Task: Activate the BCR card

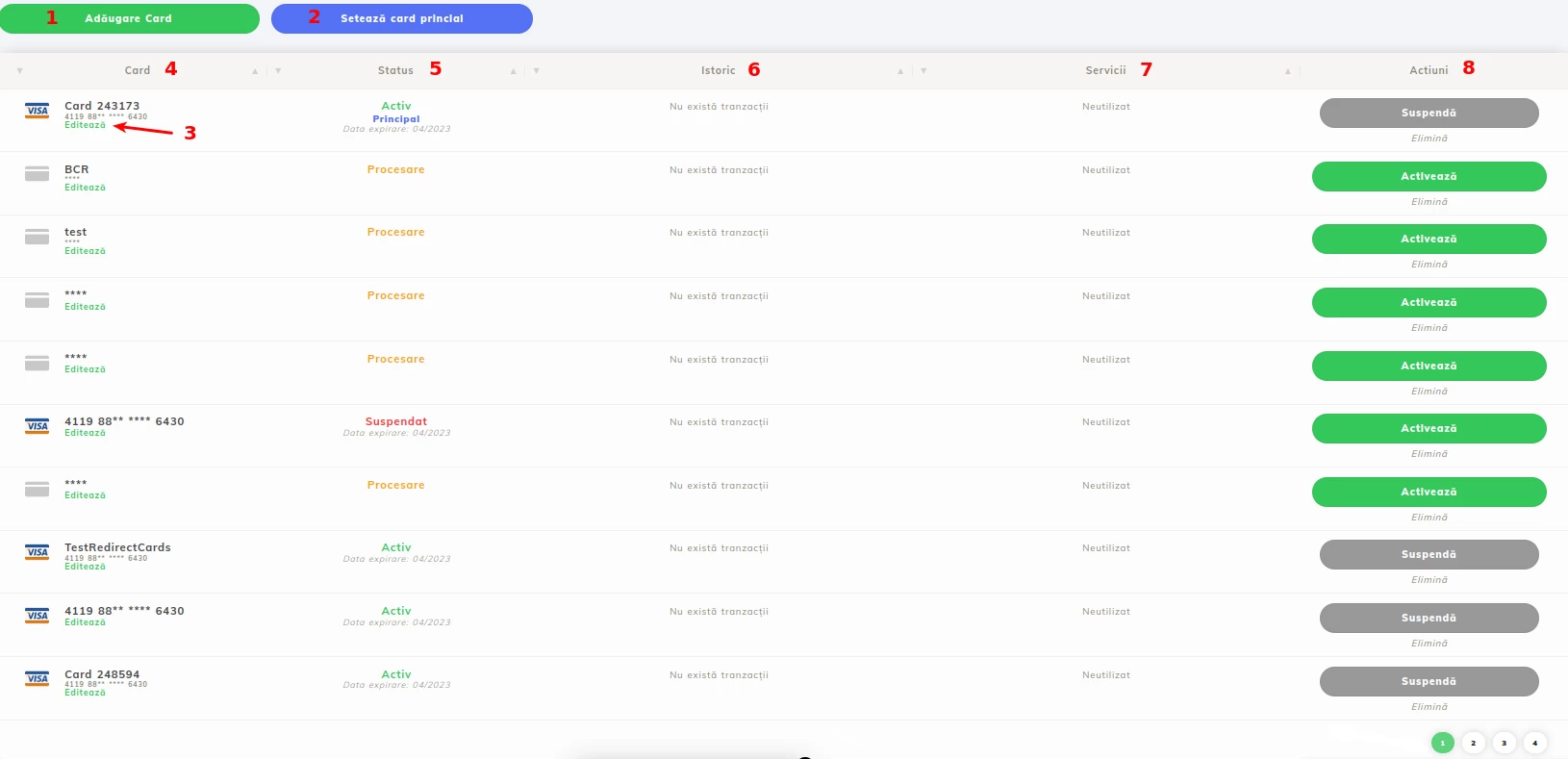Action: [x=1429, y=177]
